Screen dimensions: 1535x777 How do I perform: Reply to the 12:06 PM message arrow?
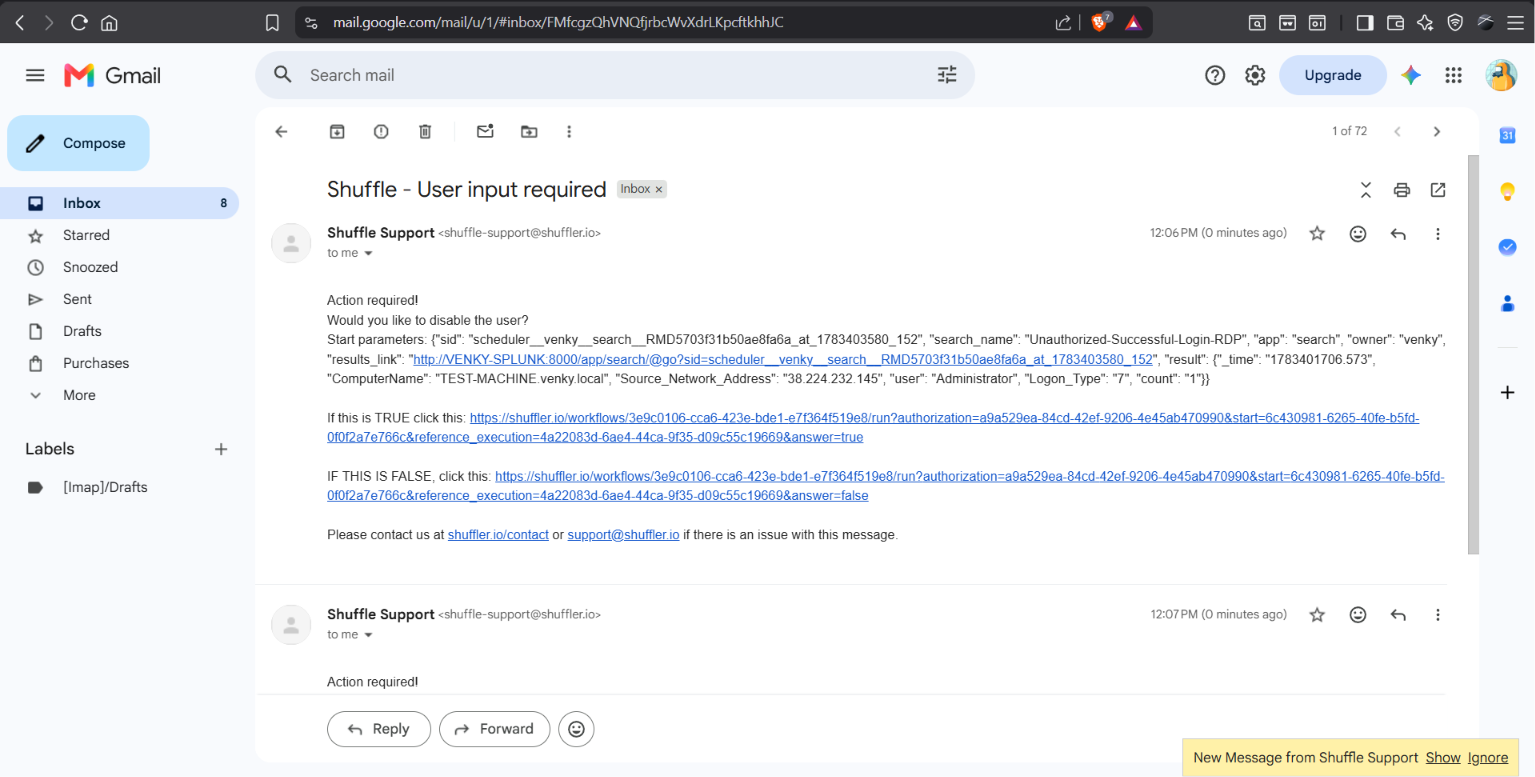pyautogui.click(x=1398, y=233)
